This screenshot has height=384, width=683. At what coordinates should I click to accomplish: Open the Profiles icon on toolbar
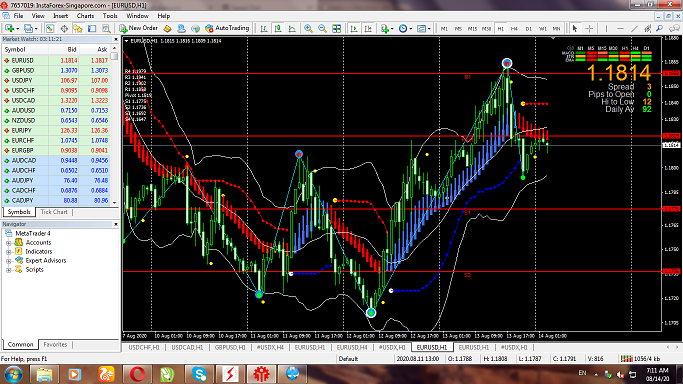(28, 28)
